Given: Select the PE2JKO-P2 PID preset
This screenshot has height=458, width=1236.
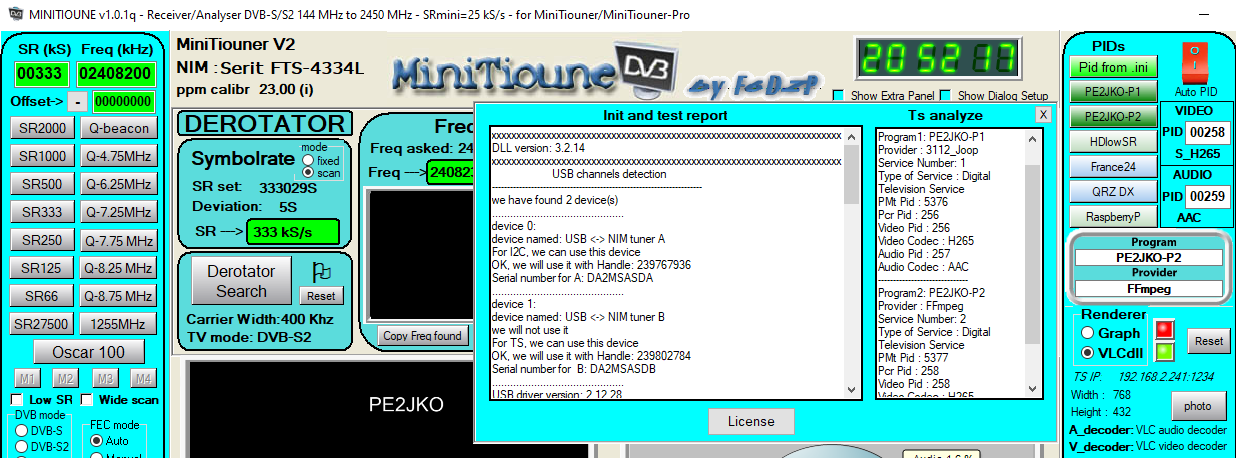Looking at the screenshot, I should (x=1113, y=117).
